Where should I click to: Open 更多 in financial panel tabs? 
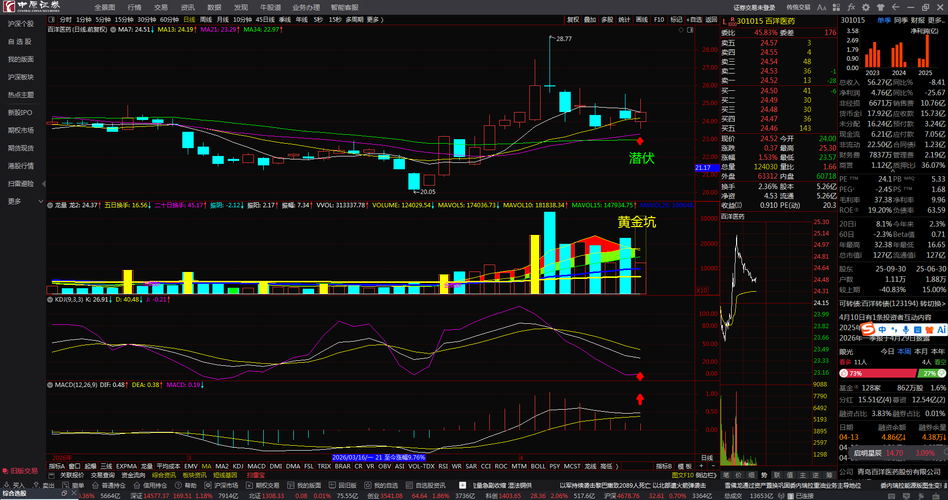(x=935, y=20)
